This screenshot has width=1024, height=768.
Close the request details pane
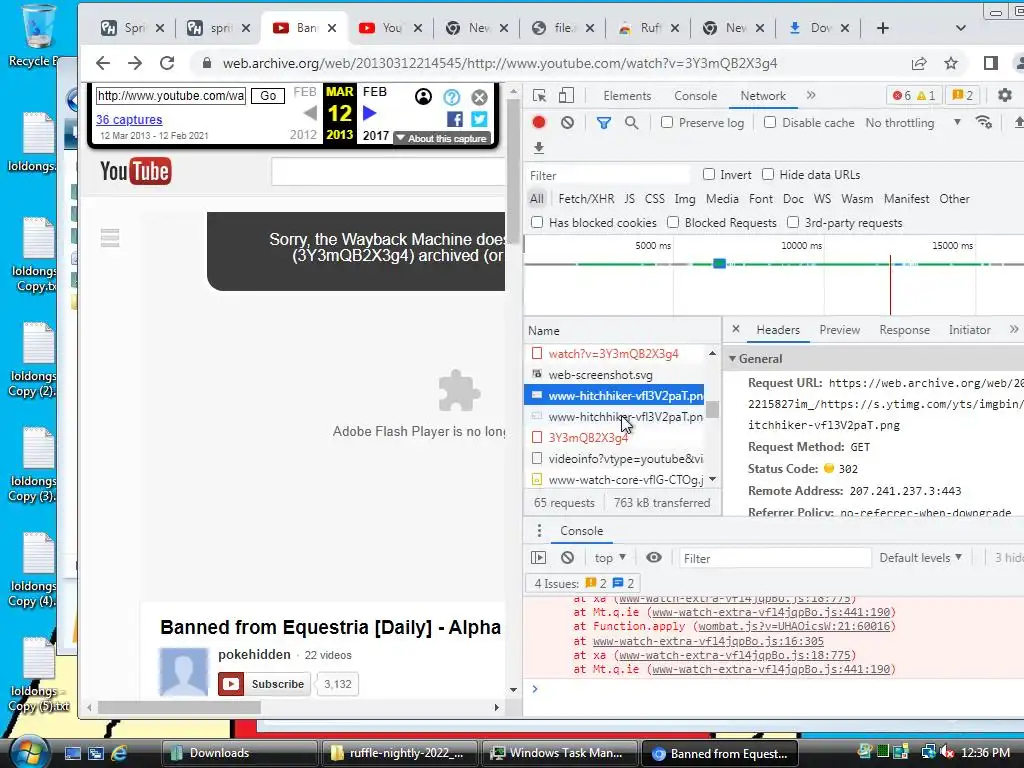pos(736,329)
